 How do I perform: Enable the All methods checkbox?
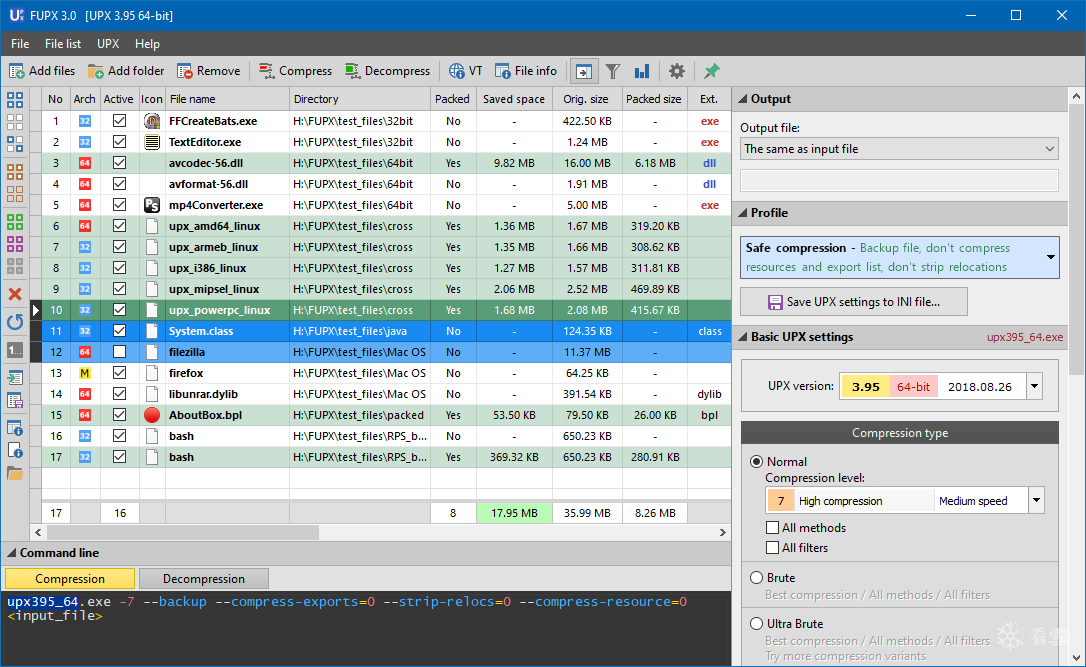click(772, 528)
